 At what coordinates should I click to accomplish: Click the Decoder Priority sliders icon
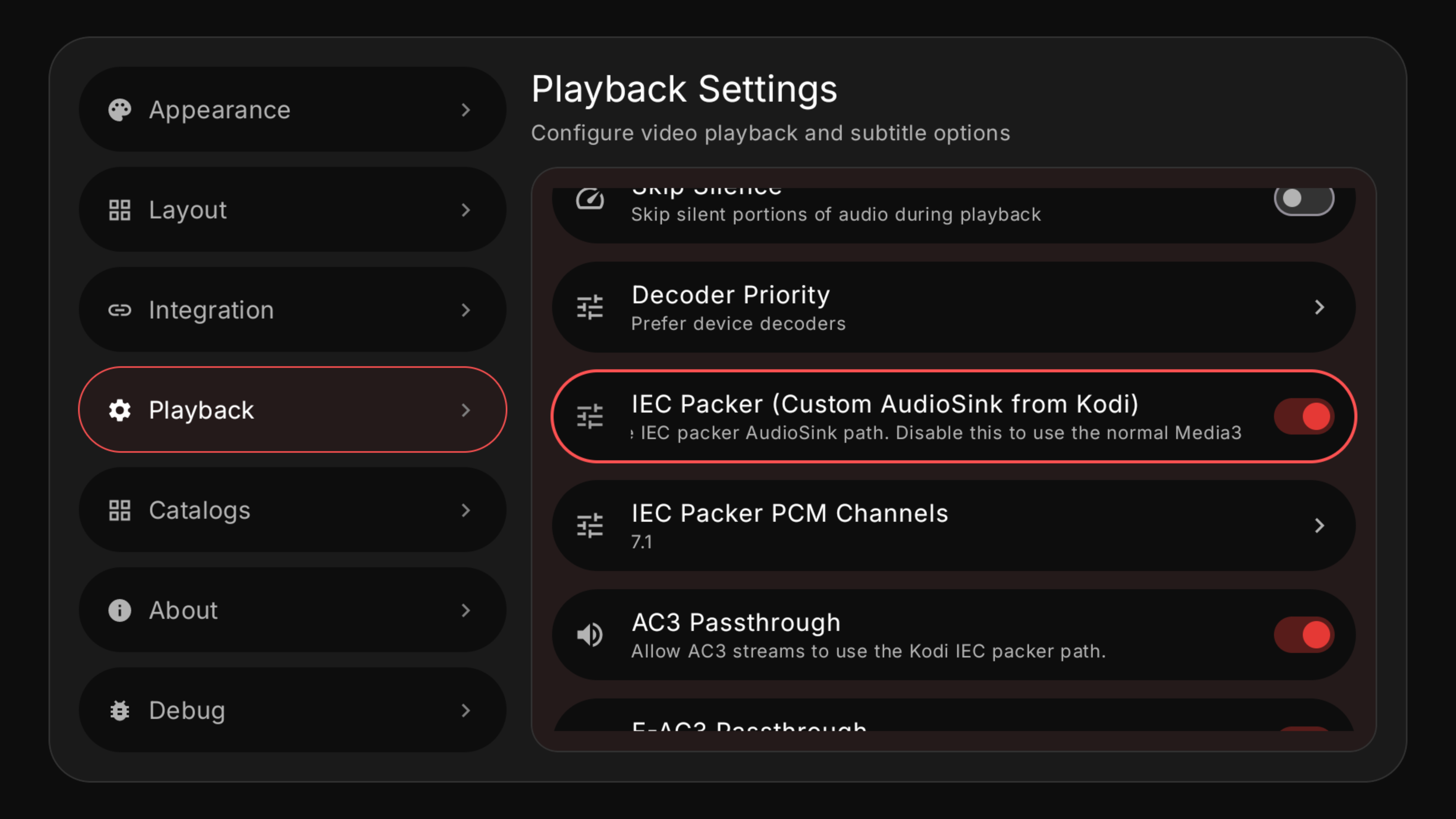click(x=590, y=308)
